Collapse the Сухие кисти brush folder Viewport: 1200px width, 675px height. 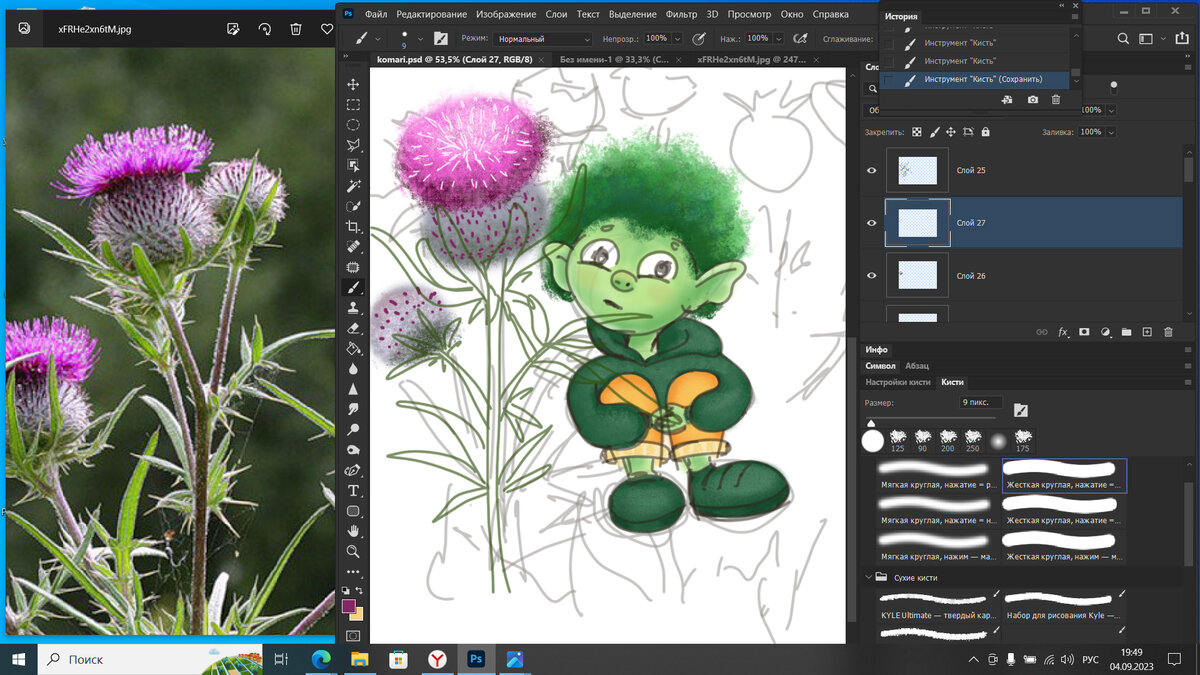(x=868, y=577)
